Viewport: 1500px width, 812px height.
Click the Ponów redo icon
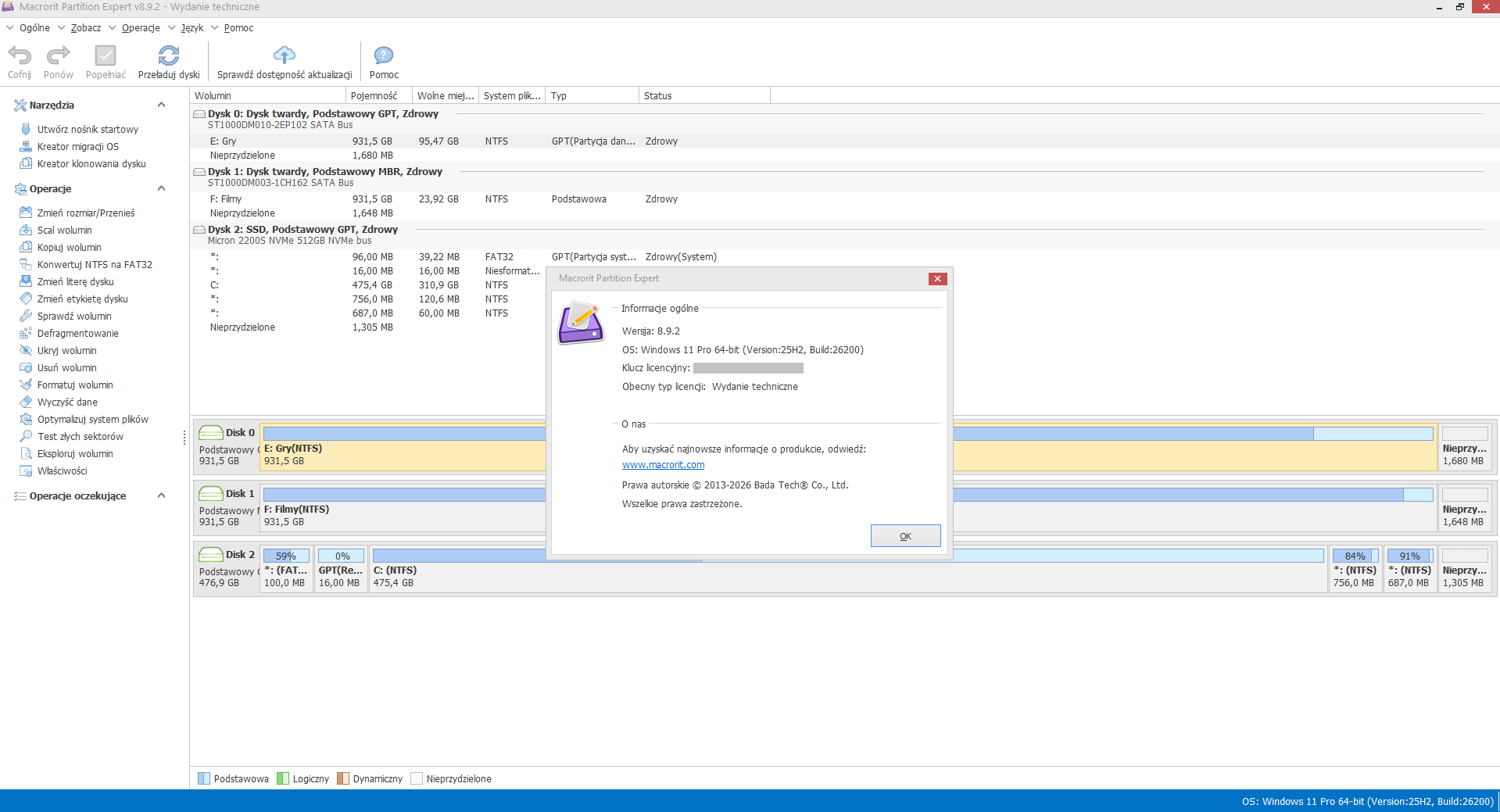[x=59, y=55]
